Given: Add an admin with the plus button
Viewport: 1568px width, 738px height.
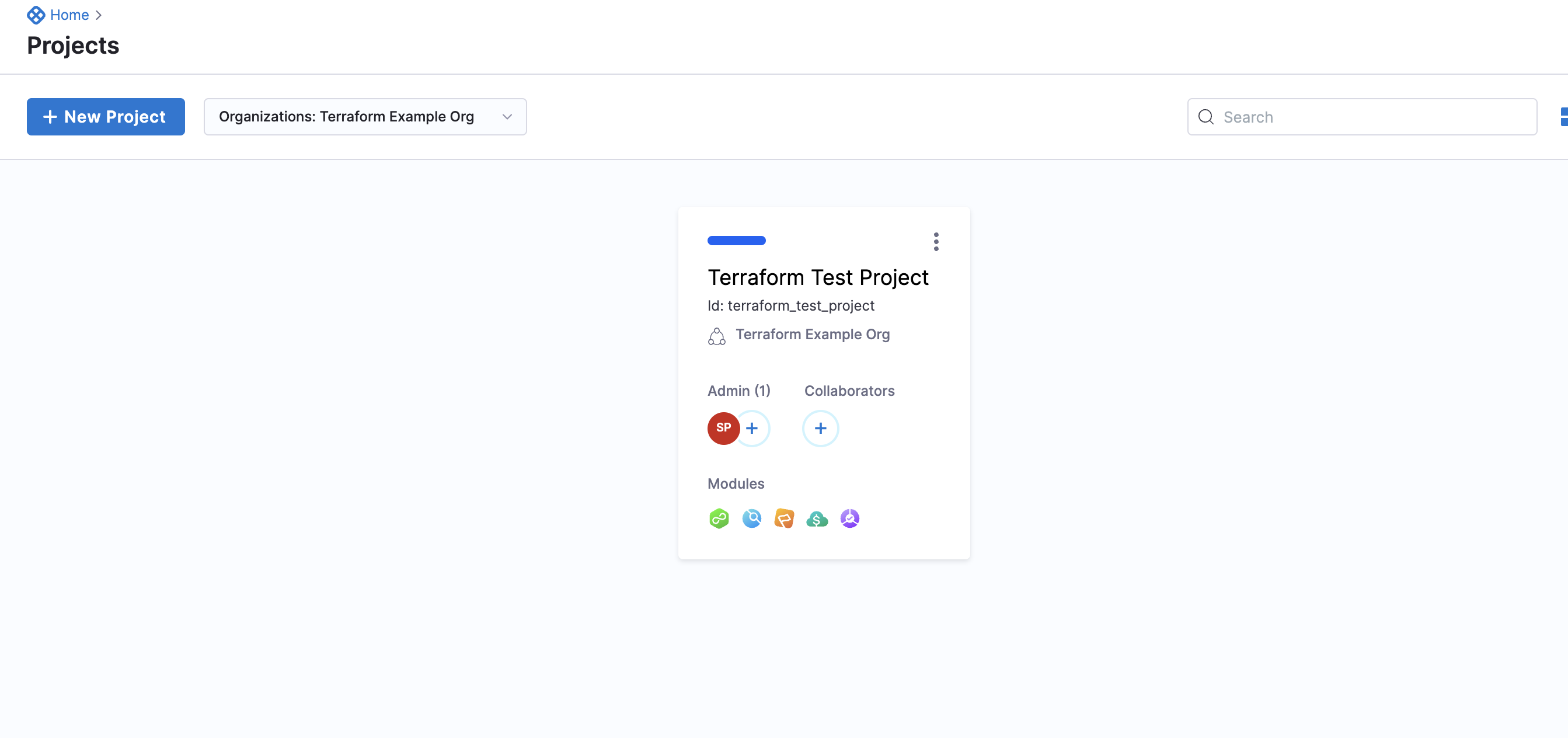Looking at the screenshot, I should click(753, 428).
